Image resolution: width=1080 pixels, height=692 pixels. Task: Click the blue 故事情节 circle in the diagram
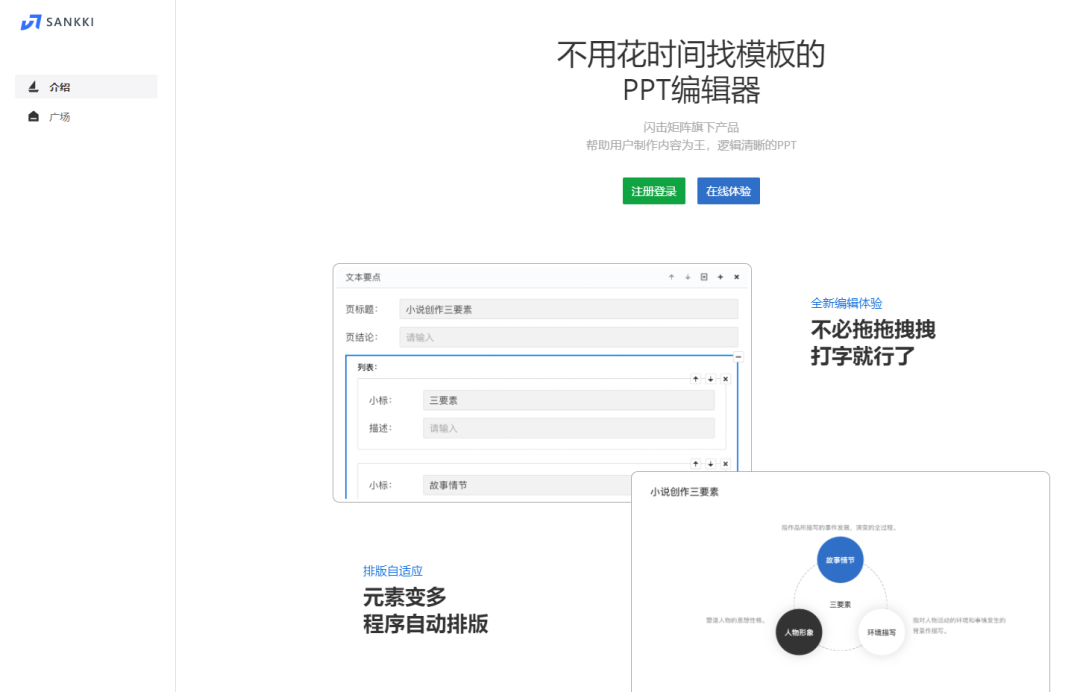coord(839,561)
